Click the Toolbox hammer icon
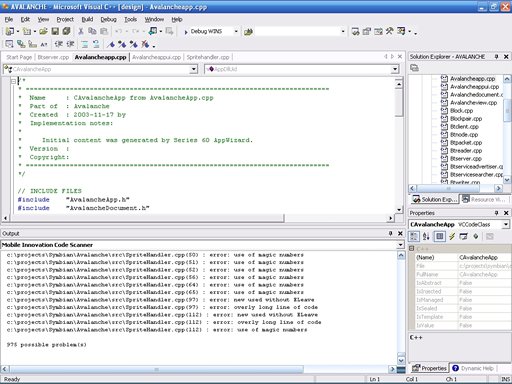 [x=389, y=31]
